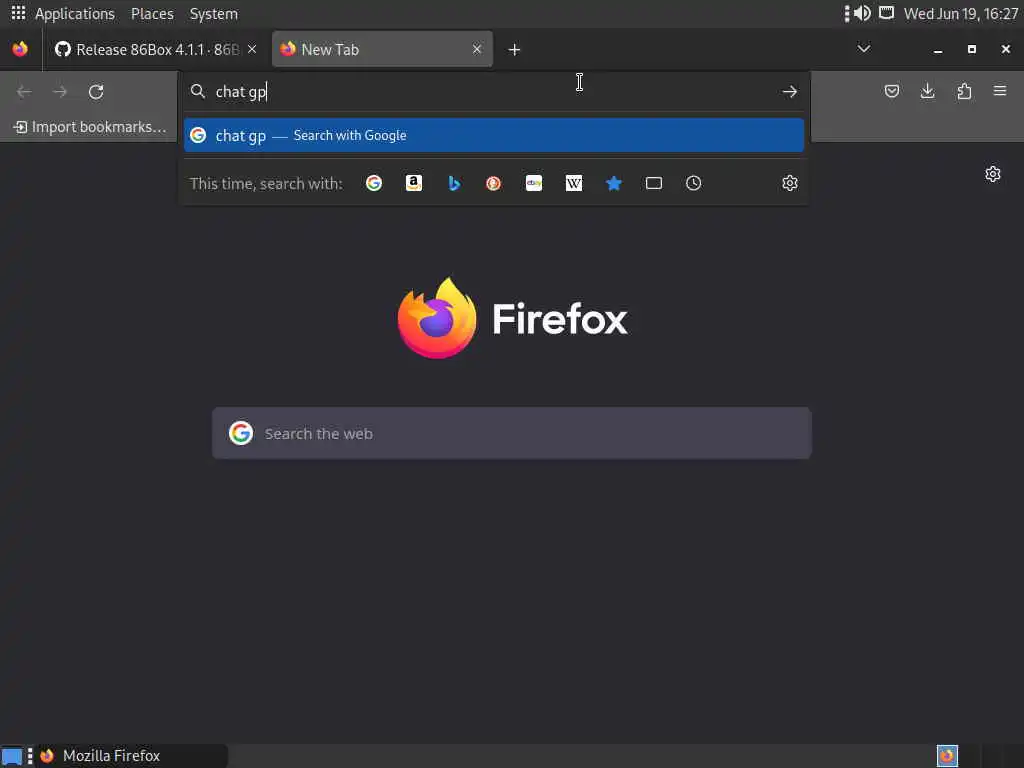Open the System menu
Screen dimensions: 1024x768
click(x=214, y=14)
